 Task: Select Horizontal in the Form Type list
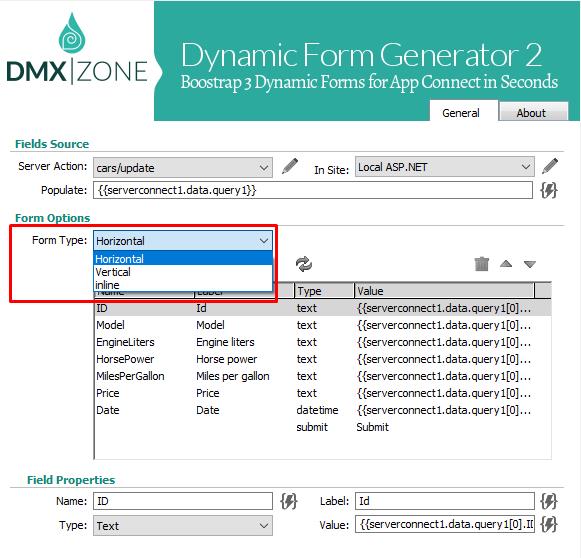pyautogui.click(x=183, y=259)
